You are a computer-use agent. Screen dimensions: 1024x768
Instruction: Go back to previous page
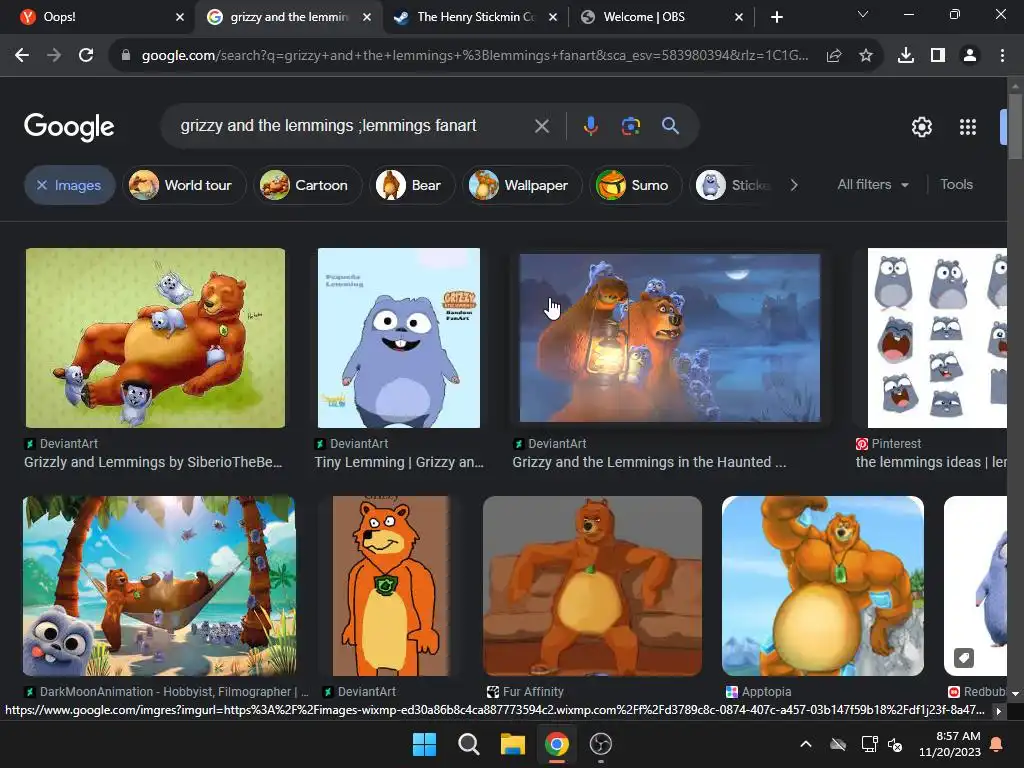point(22,56)
